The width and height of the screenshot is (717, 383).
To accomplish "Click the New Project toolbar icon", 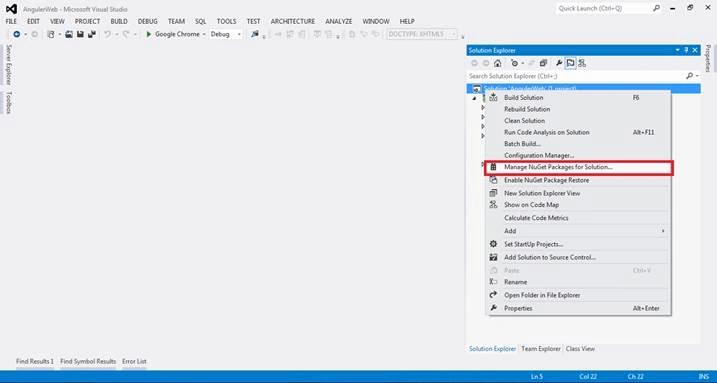I will (51, 34).
